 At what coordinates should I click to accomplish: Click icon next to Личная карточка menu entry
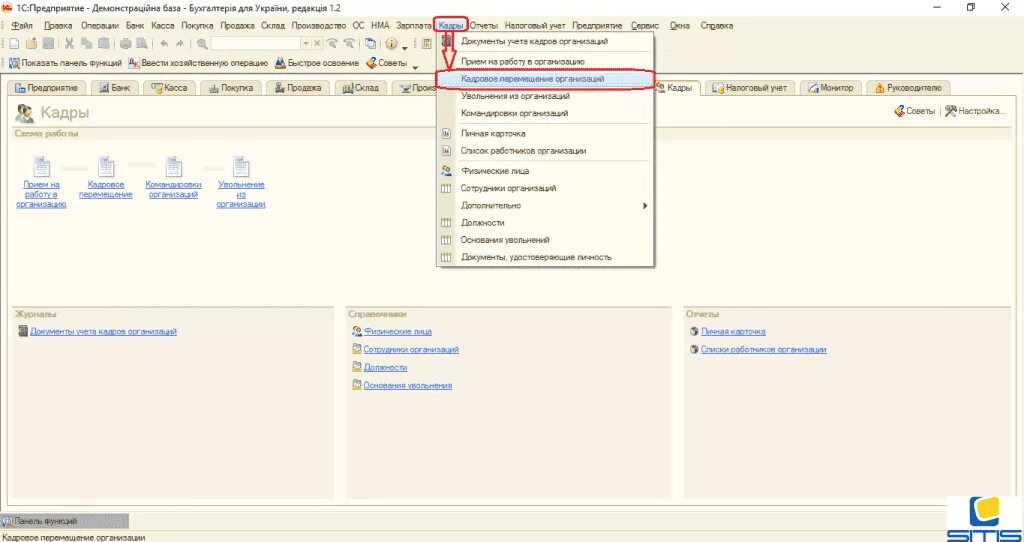447,133
